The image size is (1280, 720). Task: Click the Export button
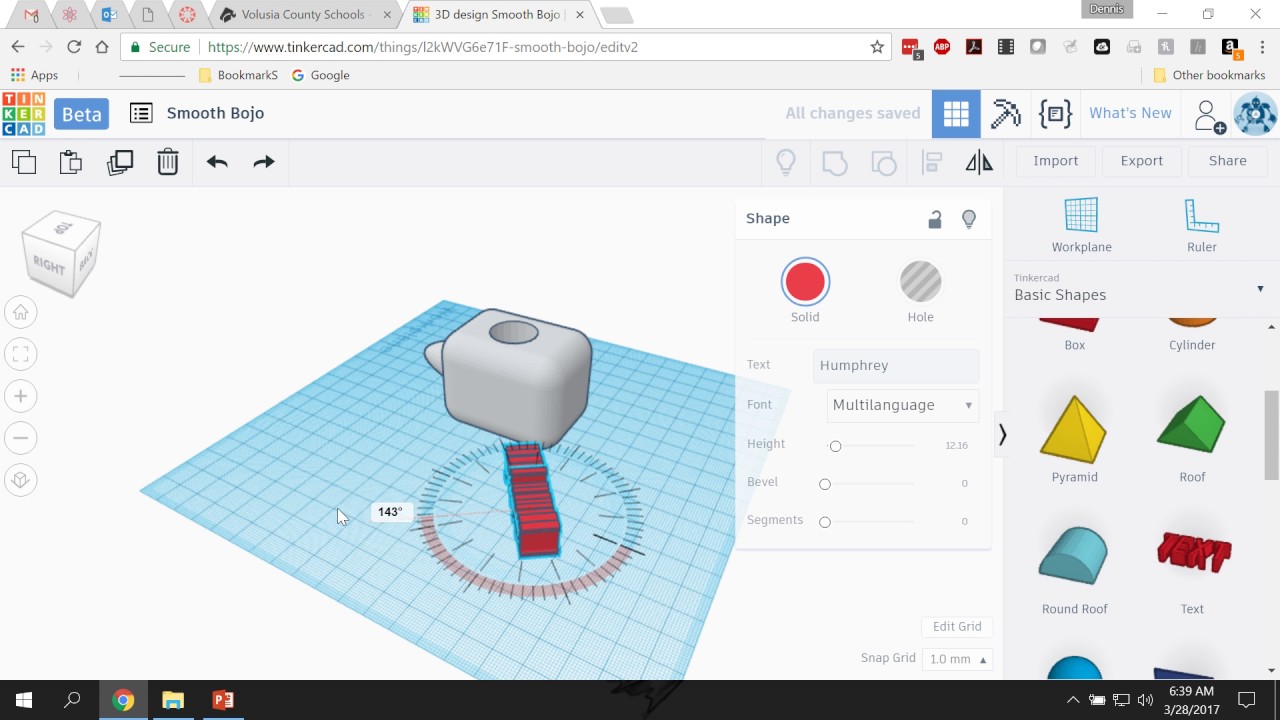[x=1141, y=161]
